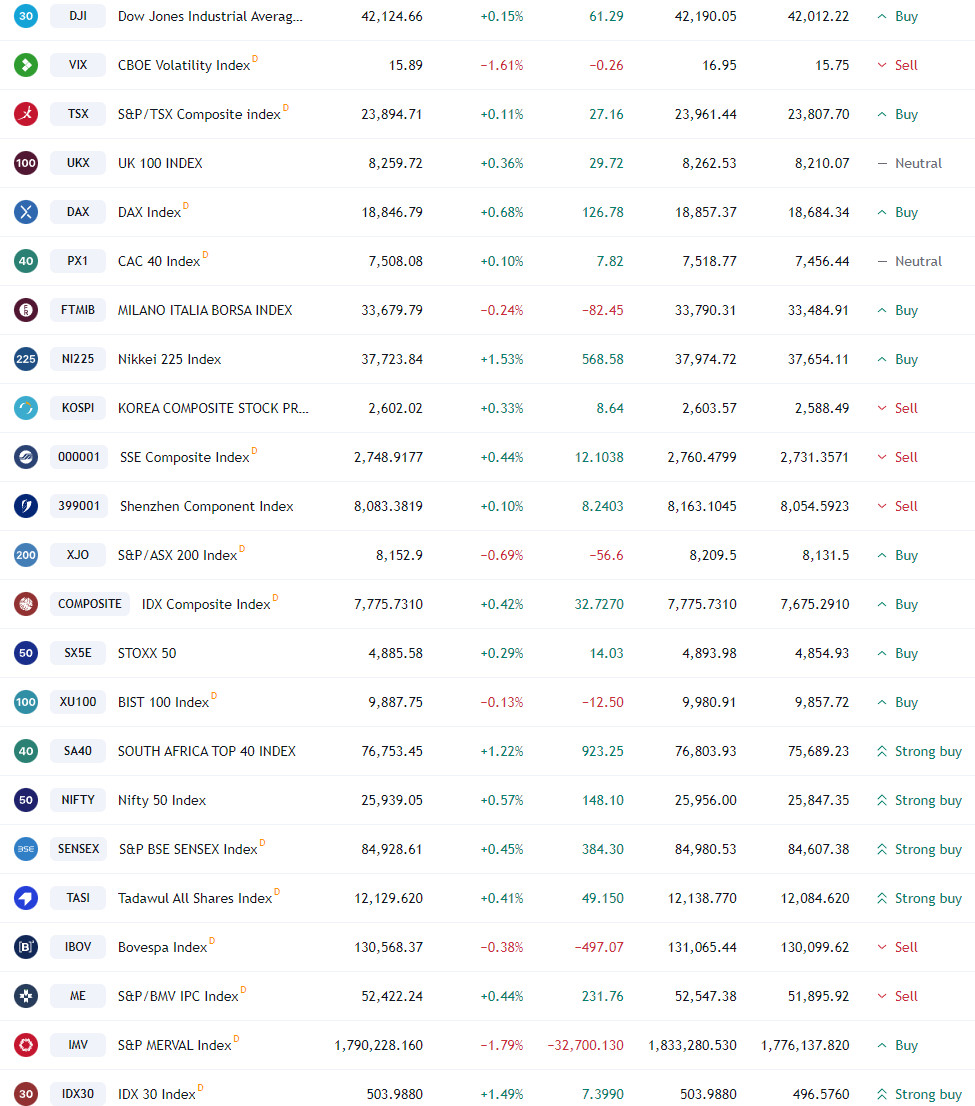975x1106 pixels.
Task: Click the STOXX 50 logo icon
Action: pyautogui.click(x=25, y=653)
